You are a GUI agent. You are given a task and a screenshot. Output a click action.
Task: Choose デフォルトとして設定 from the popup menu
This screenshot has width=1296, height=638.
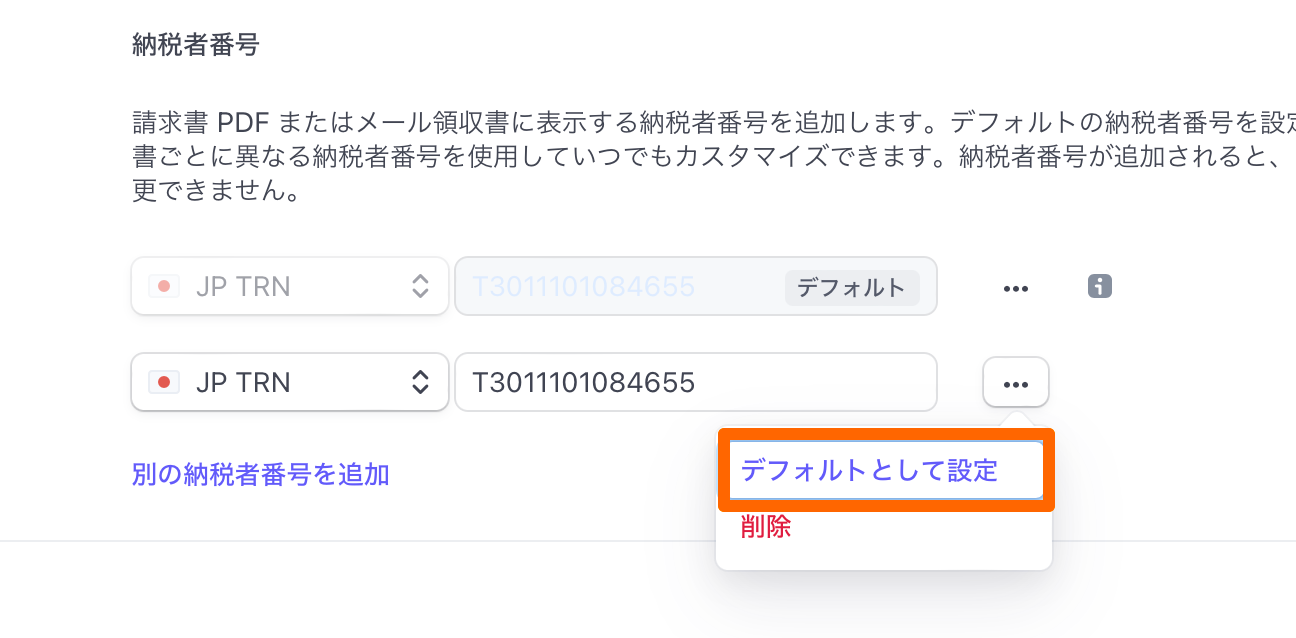pos(870,470)
